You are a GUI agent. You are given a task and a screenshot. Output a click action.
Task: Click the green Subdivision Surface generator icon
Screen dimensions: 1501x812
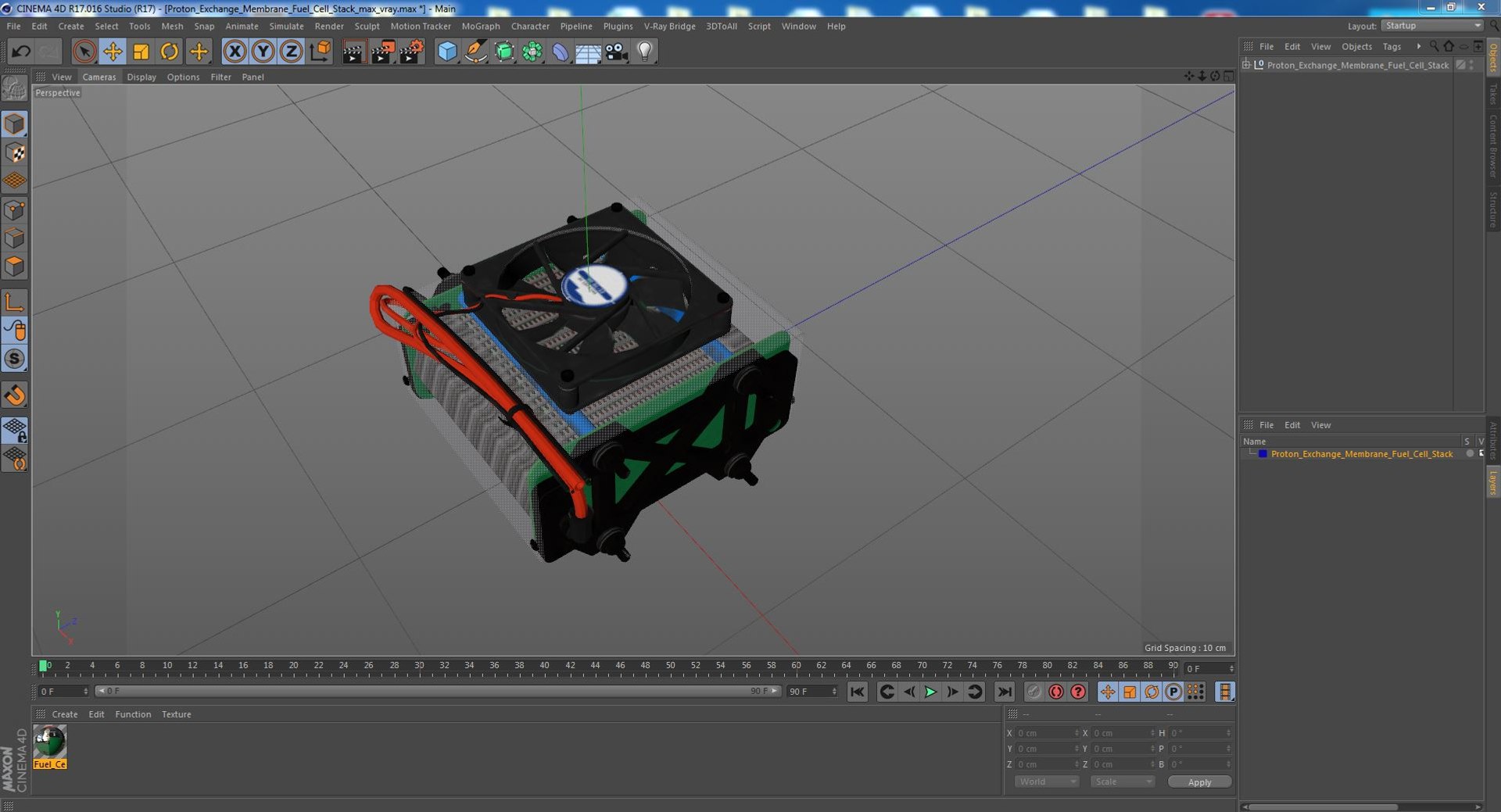504,52
